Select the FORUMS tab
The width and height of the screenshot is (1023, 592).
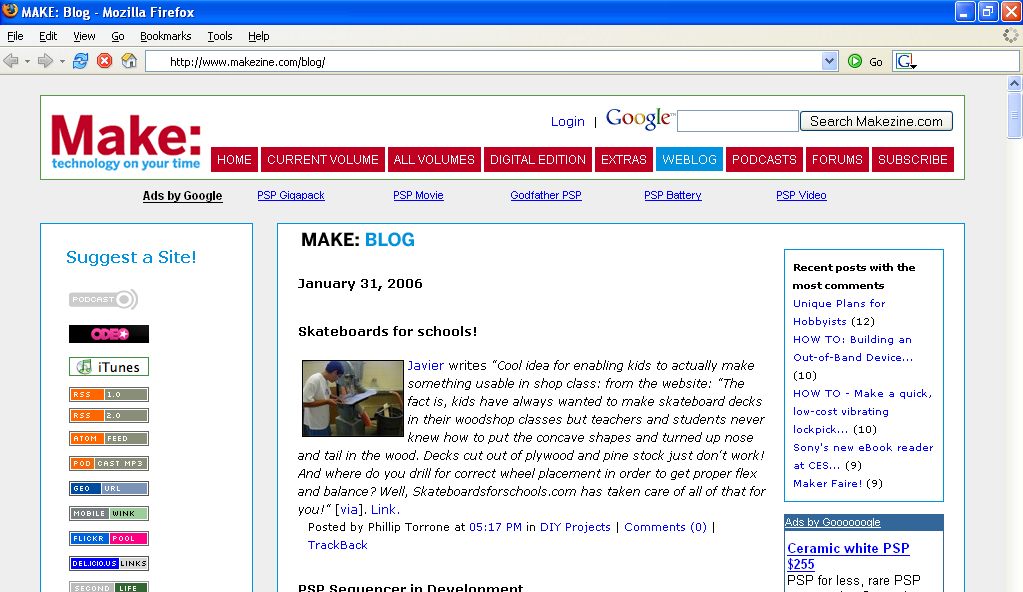click(837, 159)
